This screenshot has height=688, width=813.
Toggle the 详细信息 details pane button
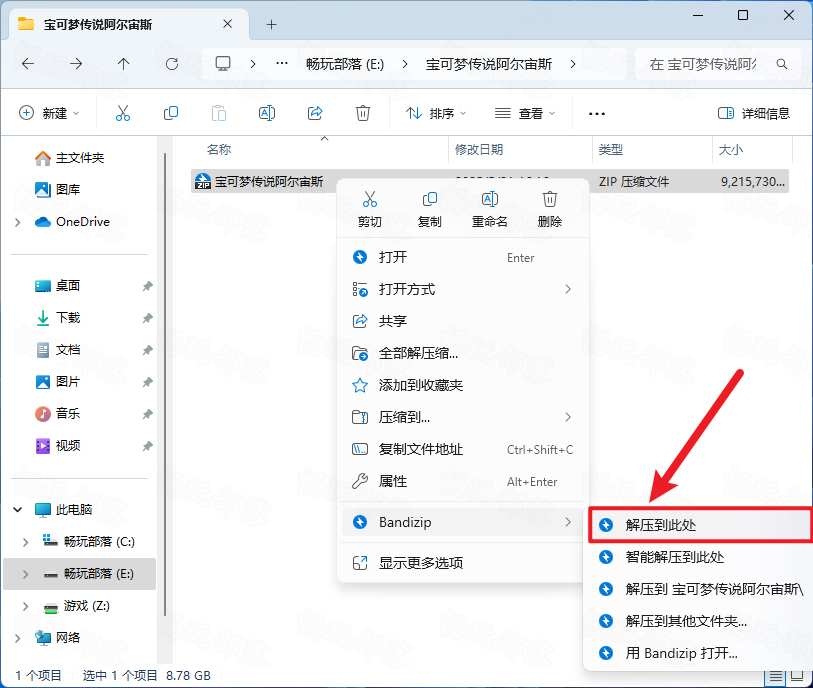tap(754, 113)
